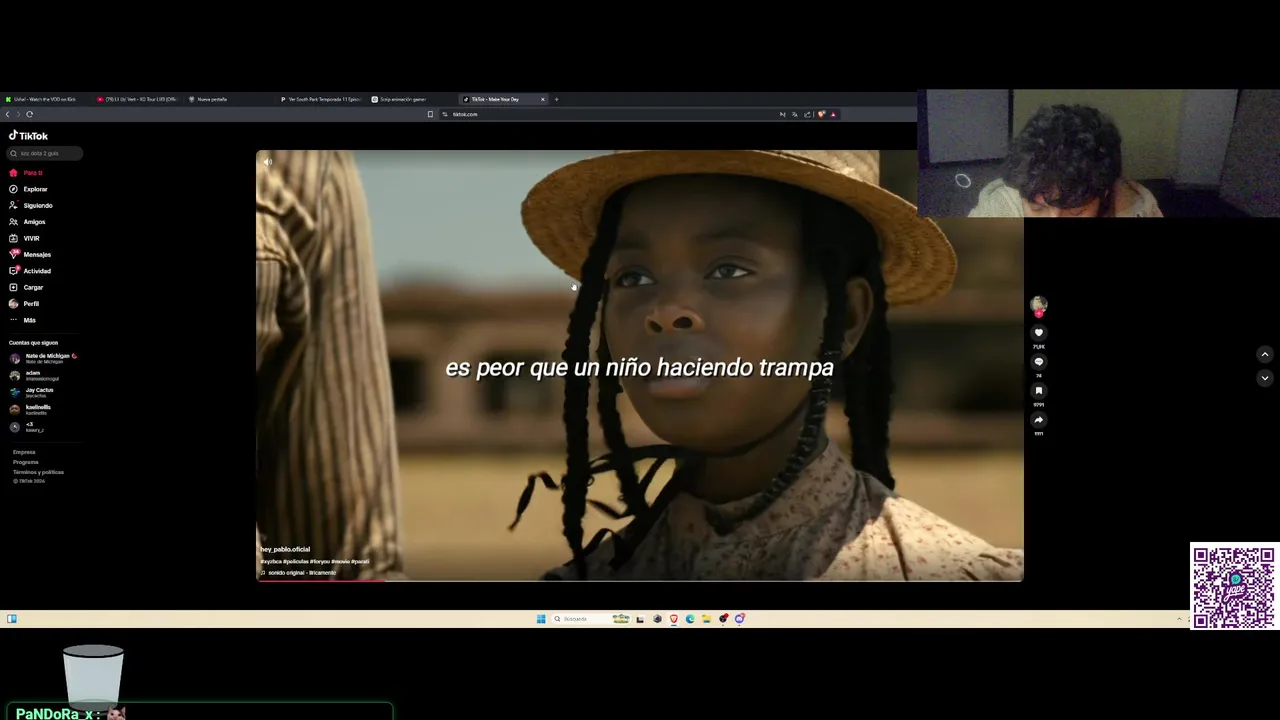Go back in the browser
The width and height of the screenshot is (1280, 720).
coord(8,114)
